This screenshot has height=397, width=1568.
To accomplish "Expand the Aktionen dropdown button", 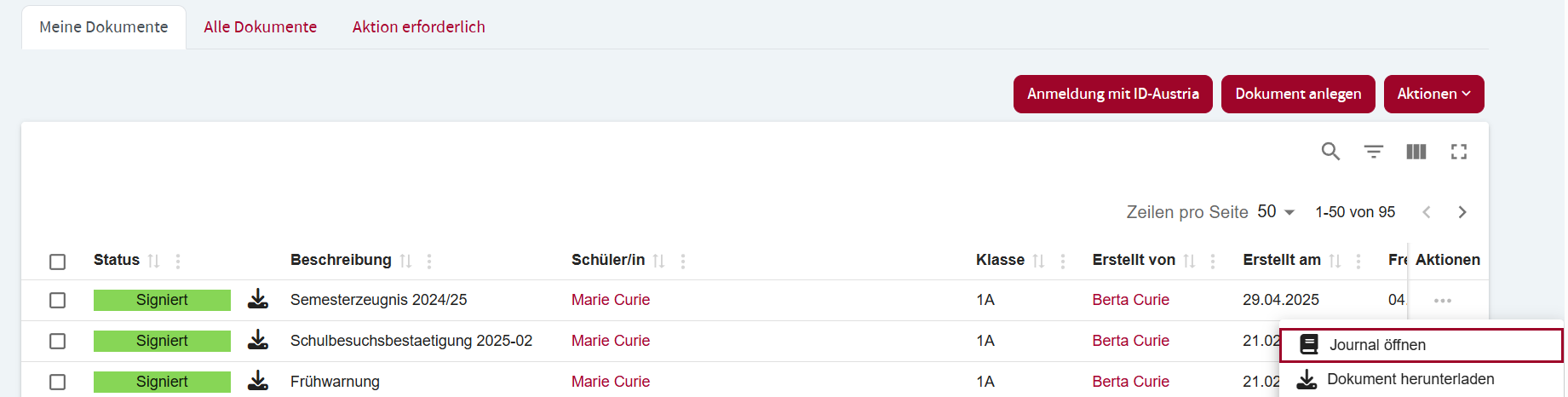I will [x=1433, y=94].
